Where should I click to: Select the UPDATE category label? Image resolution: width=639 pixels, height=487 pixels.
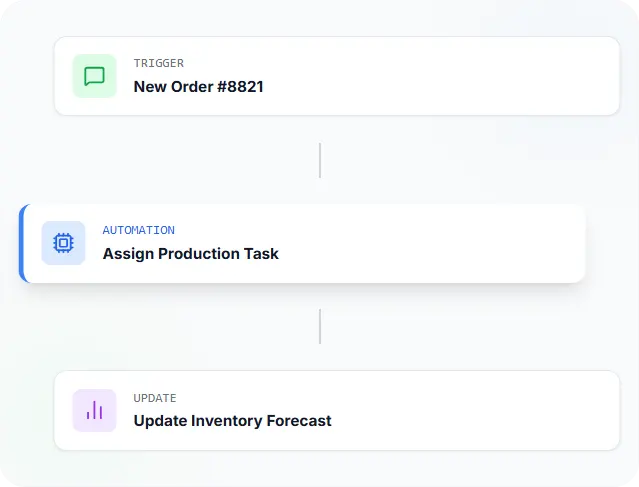[x=155, y=398]
